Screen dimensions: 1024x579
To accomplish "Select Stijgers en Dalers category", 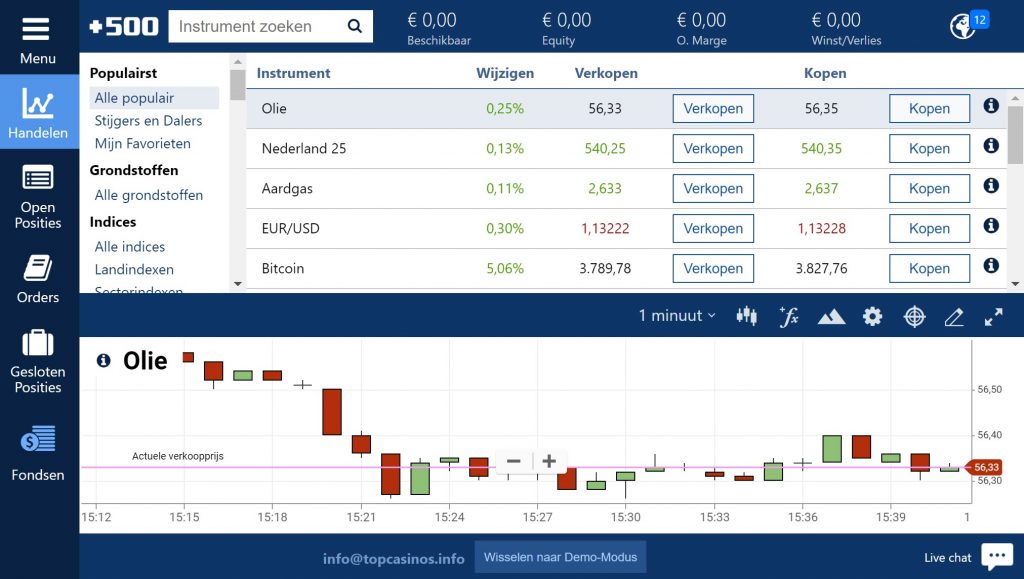I will coord(148,121).
